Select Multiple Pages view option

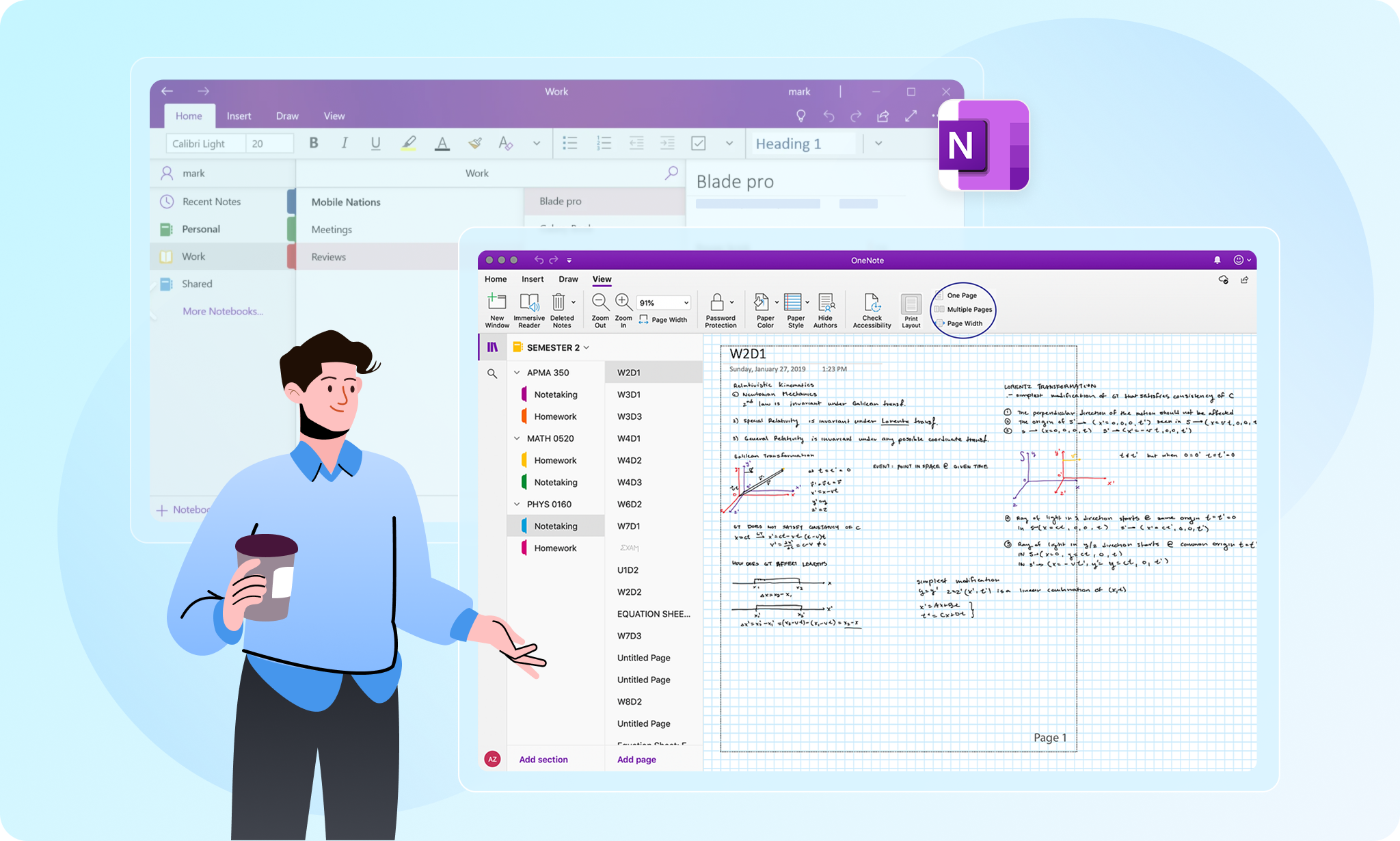coord(963,310)
